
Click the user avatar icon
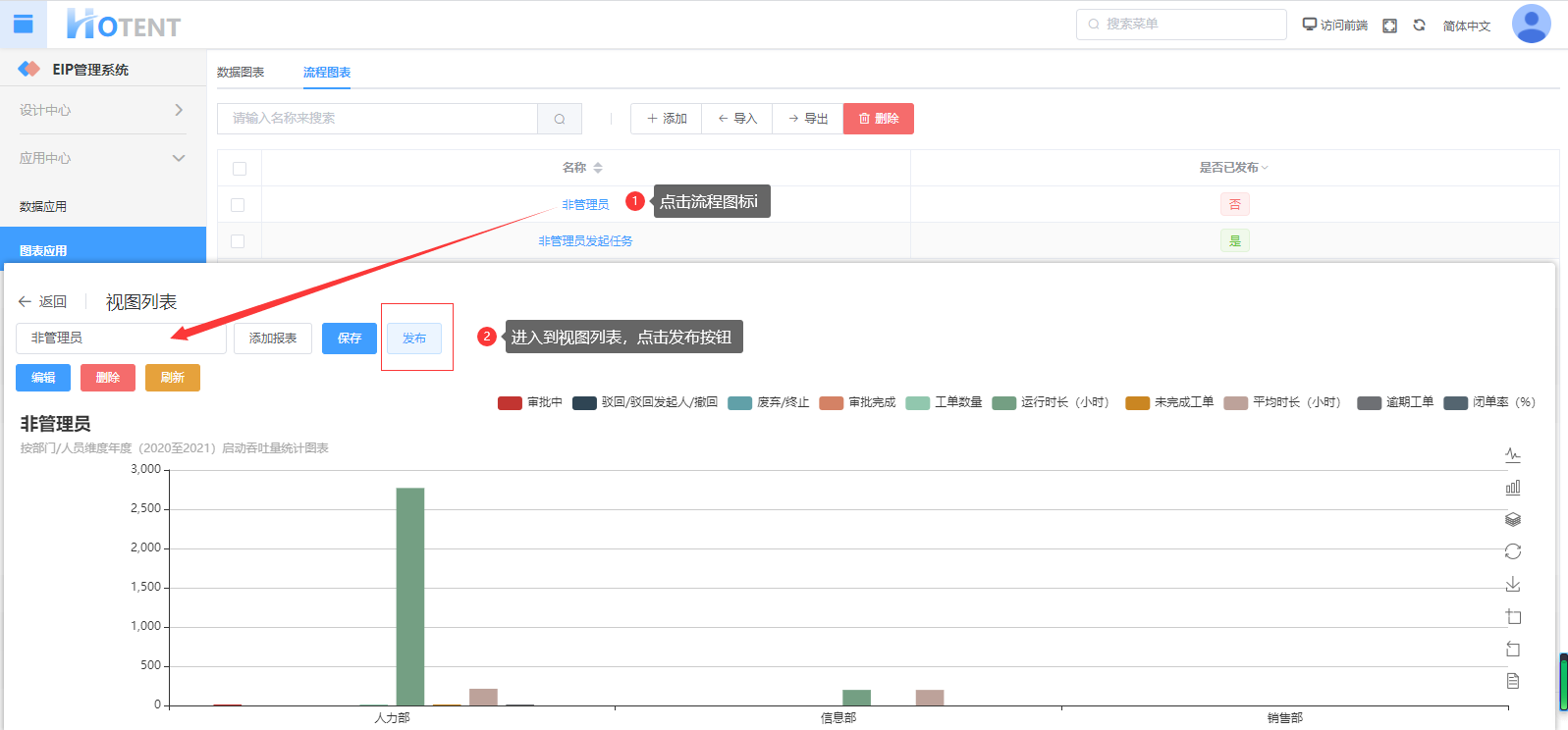1531,24
